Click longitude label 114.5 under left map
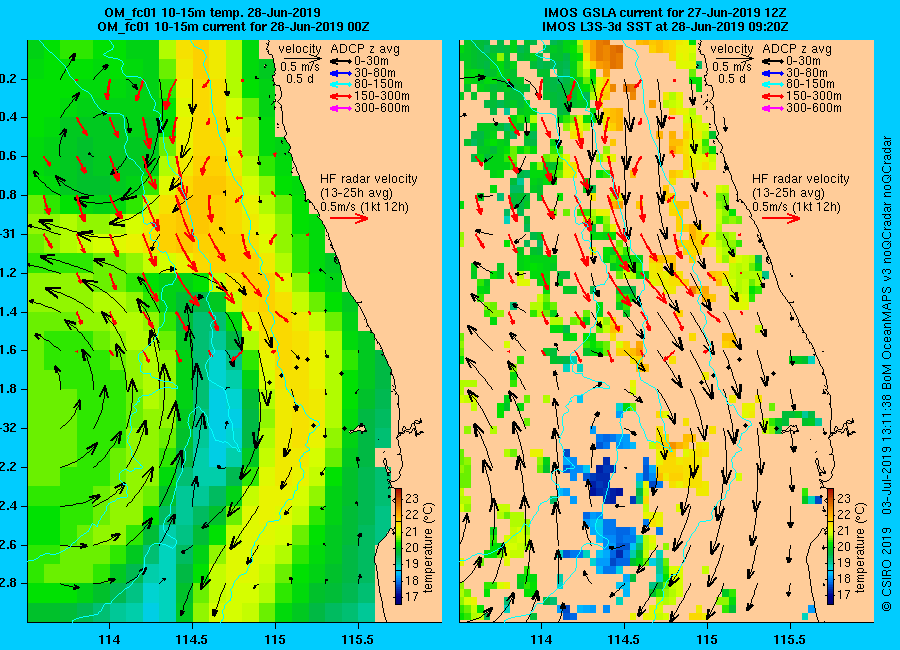Viewport: 900px width, 650px height. click(x=192, y=639)
